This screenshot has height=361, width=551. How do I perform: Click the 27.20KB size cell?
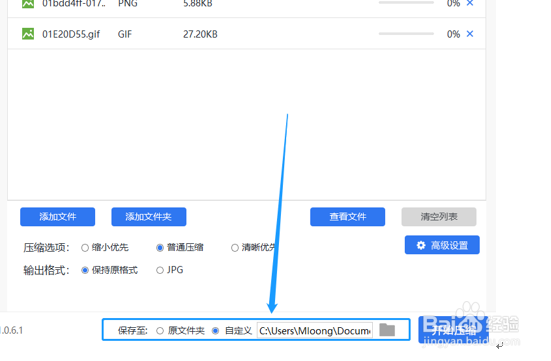coord(200,34)
